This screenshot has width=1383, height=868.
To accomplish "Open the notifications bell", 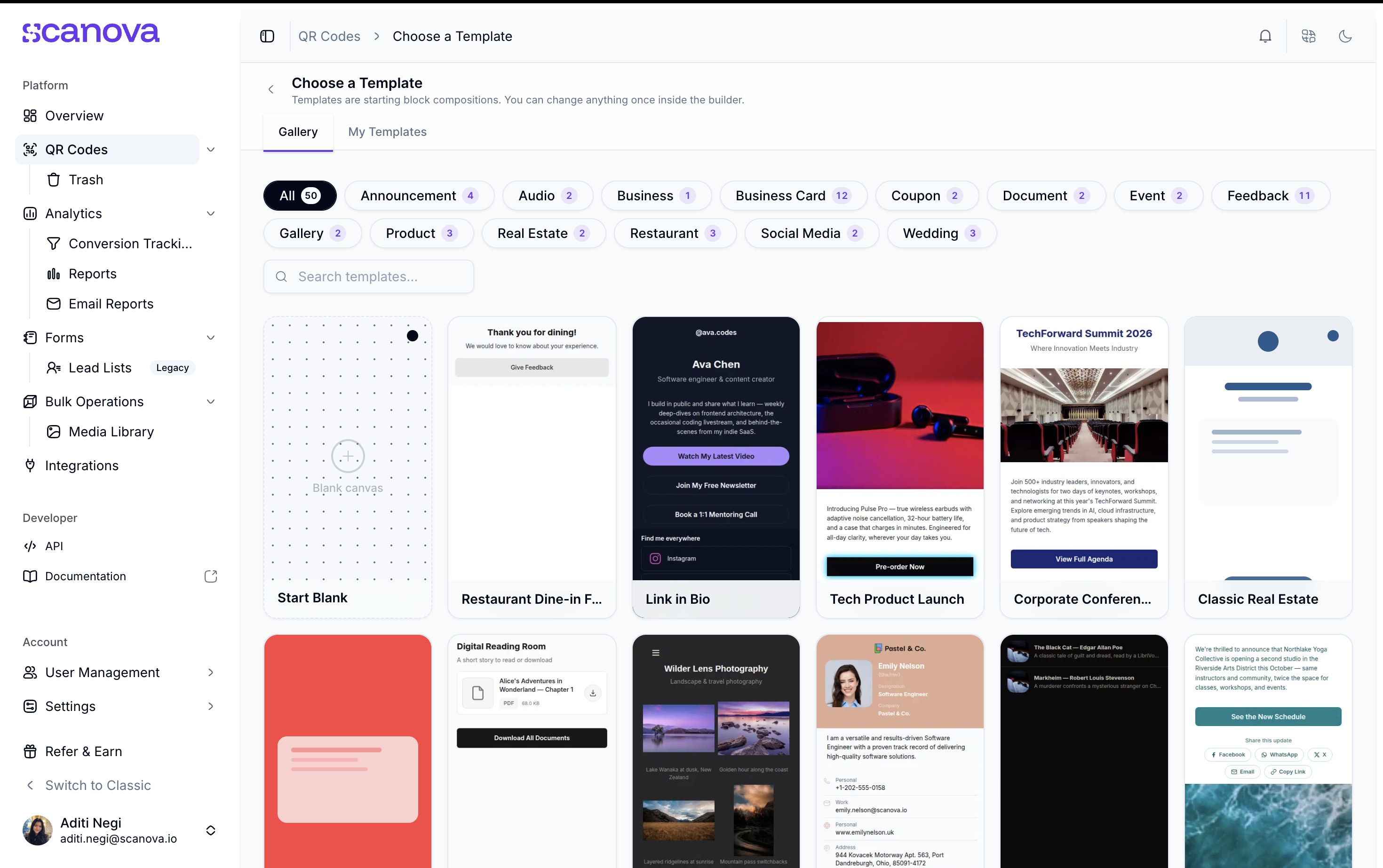I will 1264,36.
